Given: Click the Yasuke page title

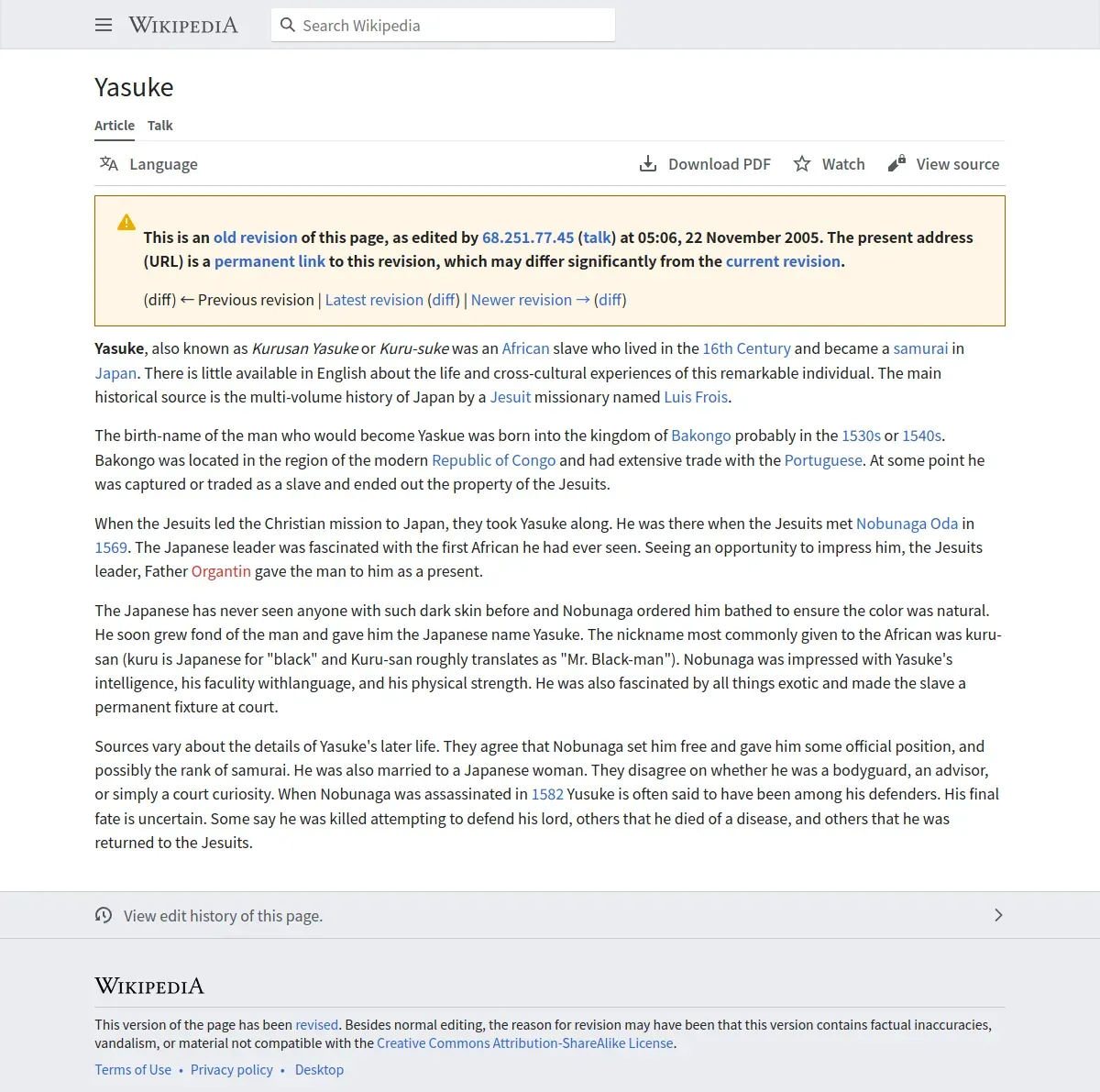Looking at the screenshot, I should tap(134, 87).
